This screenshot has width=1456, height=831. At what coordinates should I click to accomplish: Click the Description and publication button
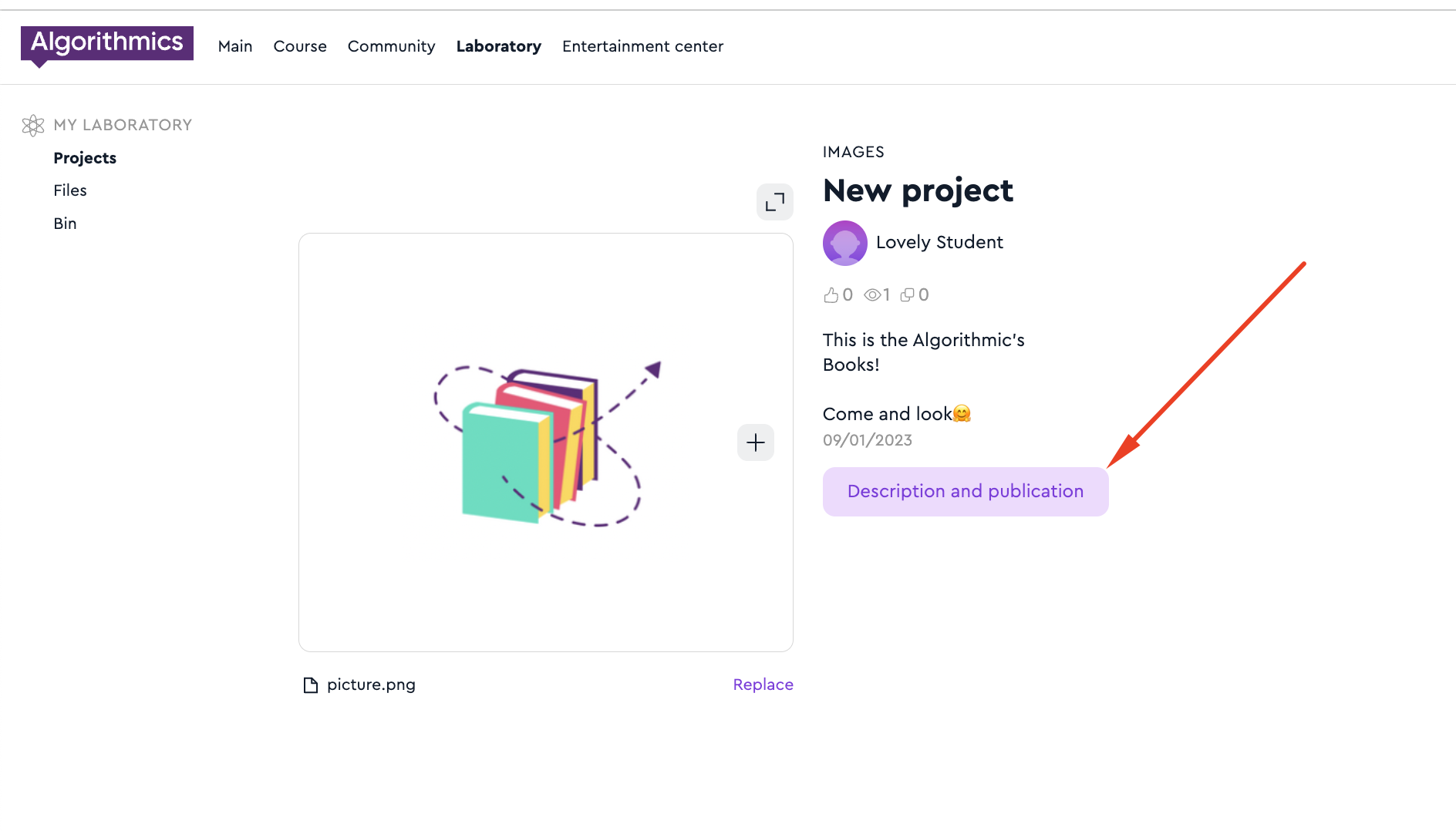click(x=965, y=492)
